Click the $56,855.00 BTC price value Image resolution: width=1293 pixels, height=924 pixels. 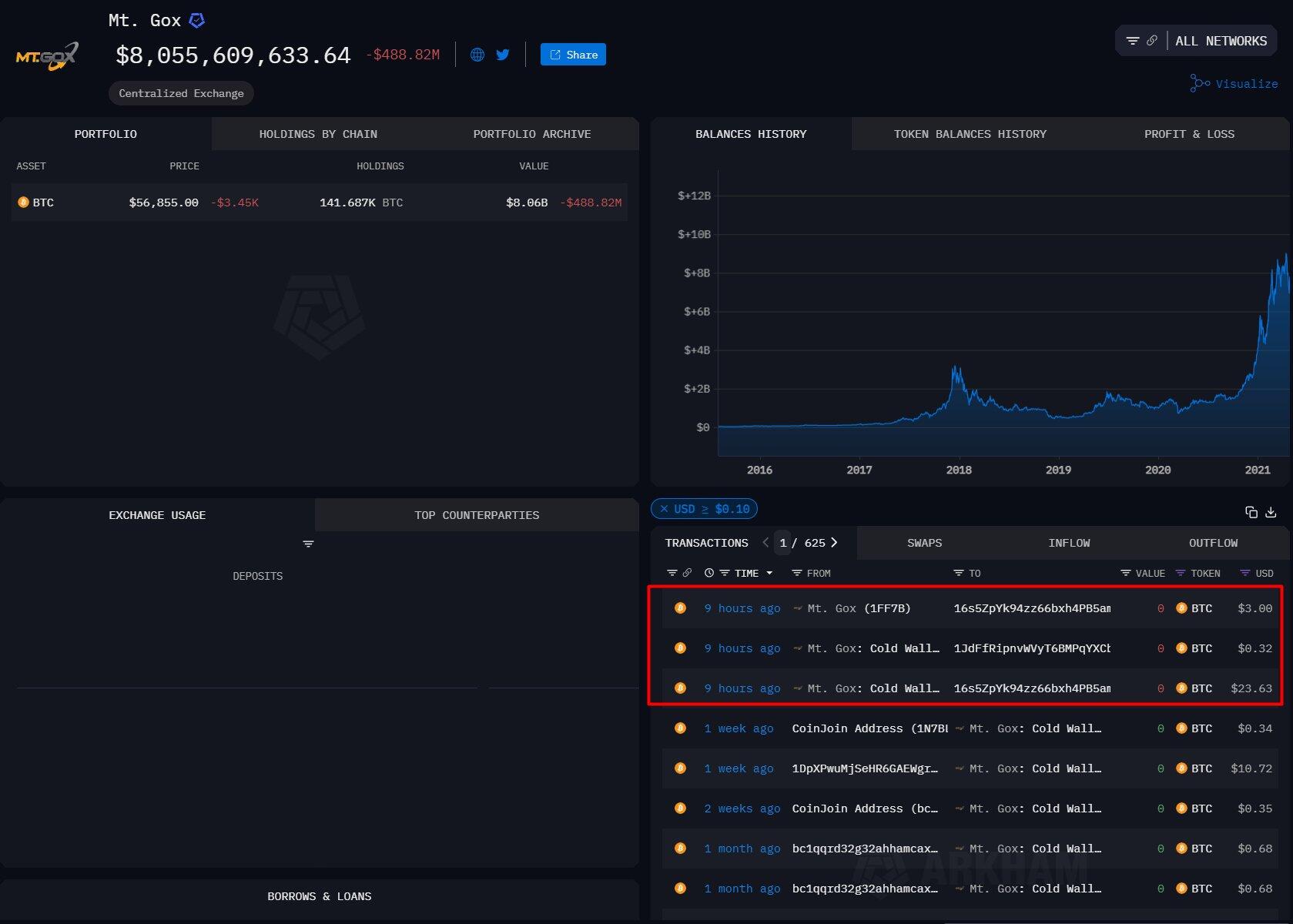coord(163,203)
